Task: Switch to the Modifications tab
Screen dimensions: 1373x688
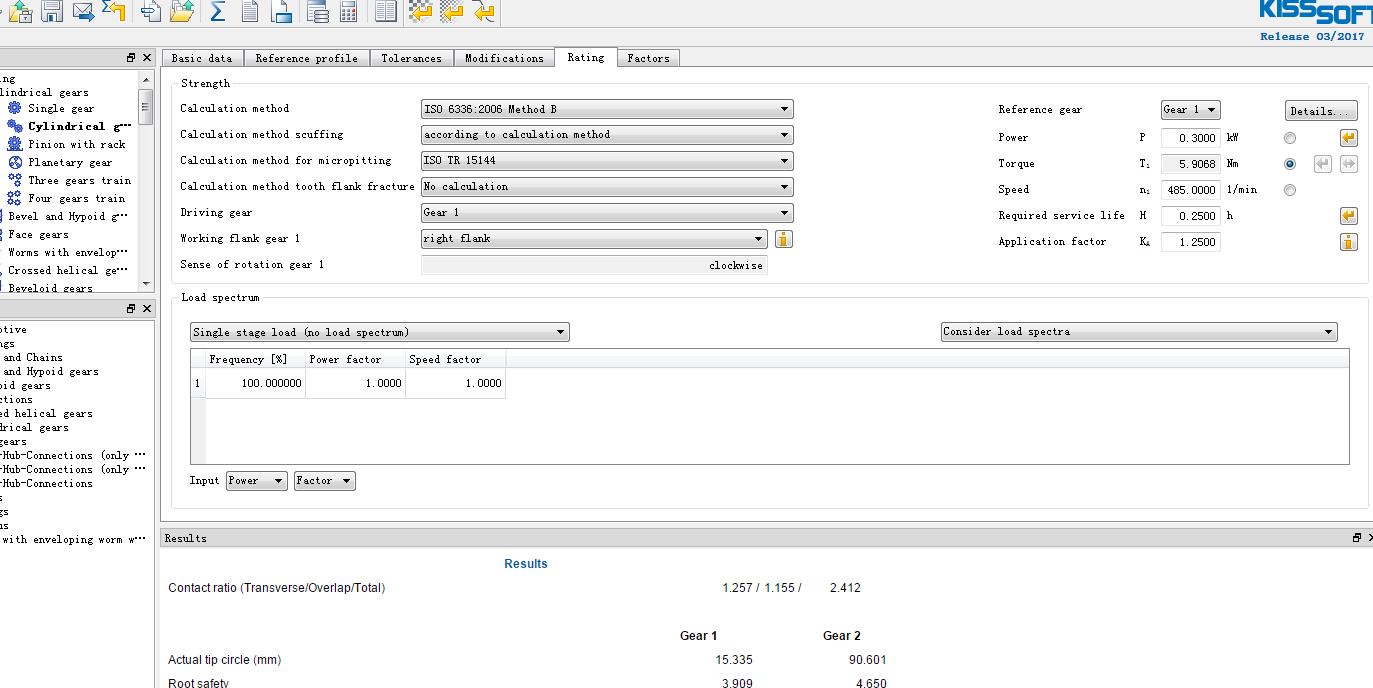Action: click(x=505, y=58)
